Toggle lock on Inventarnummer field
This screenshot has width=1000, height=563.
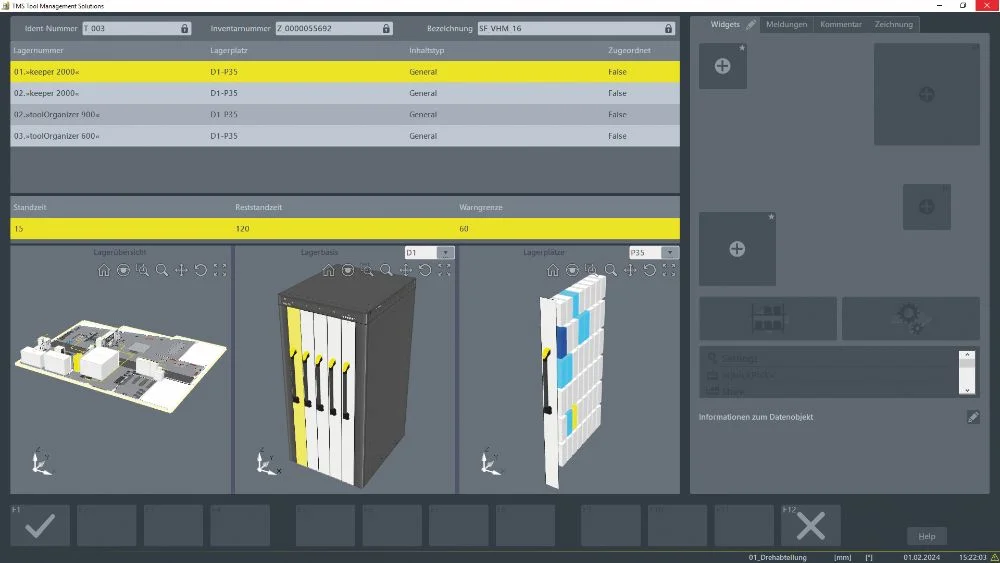tap(387, 29)
